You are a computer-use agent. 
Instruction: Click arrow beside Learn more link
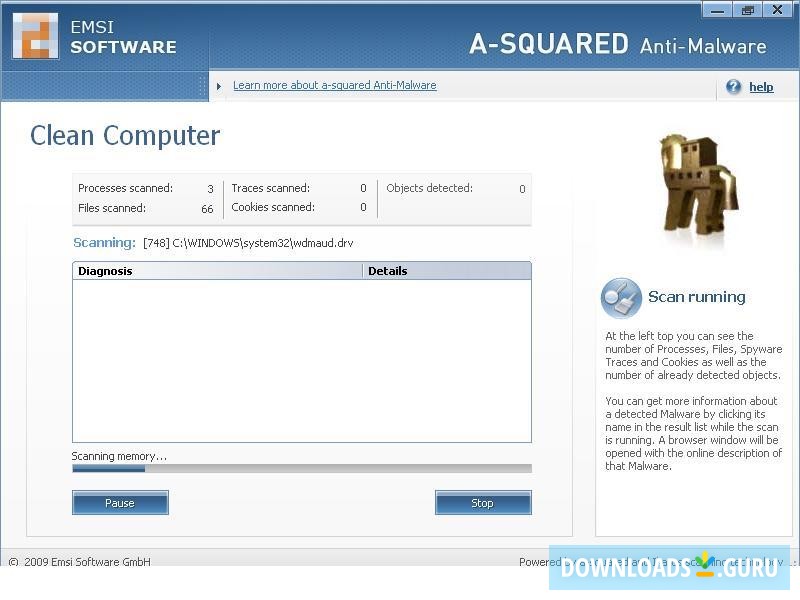(x=219, y=86)
